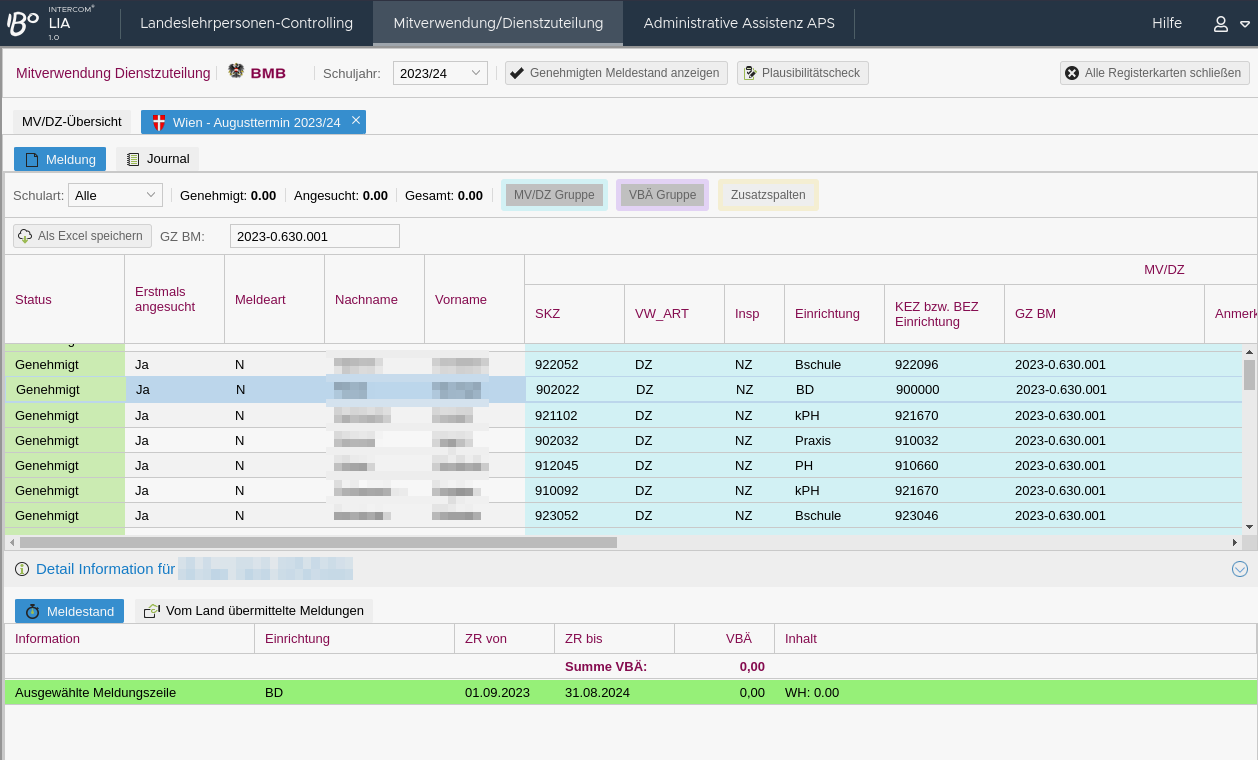The image size is (1258, 760).
Task: Collapse the Detail Information panel
Action: coord(1240,569)
